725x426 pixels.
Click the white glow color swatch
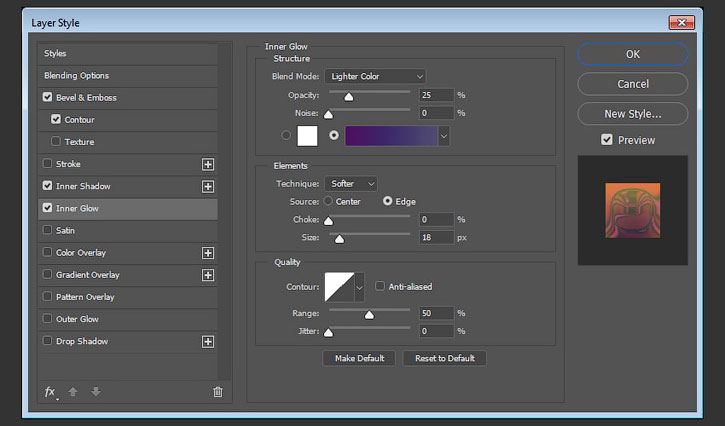point(307,136)
